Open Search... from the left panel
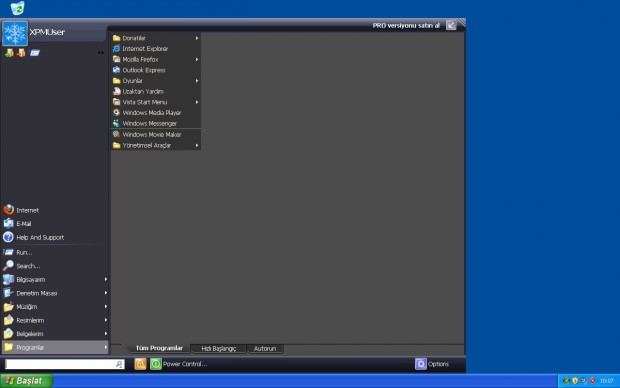 click(55, 266)
